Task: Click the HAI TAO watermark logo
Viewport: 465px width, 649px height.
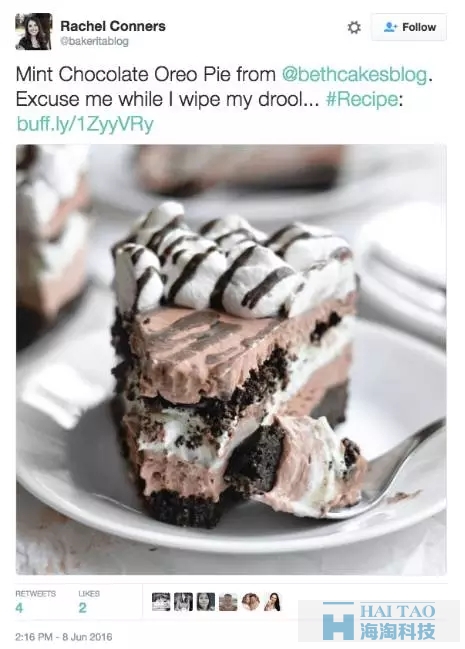Action: point(379,620)
